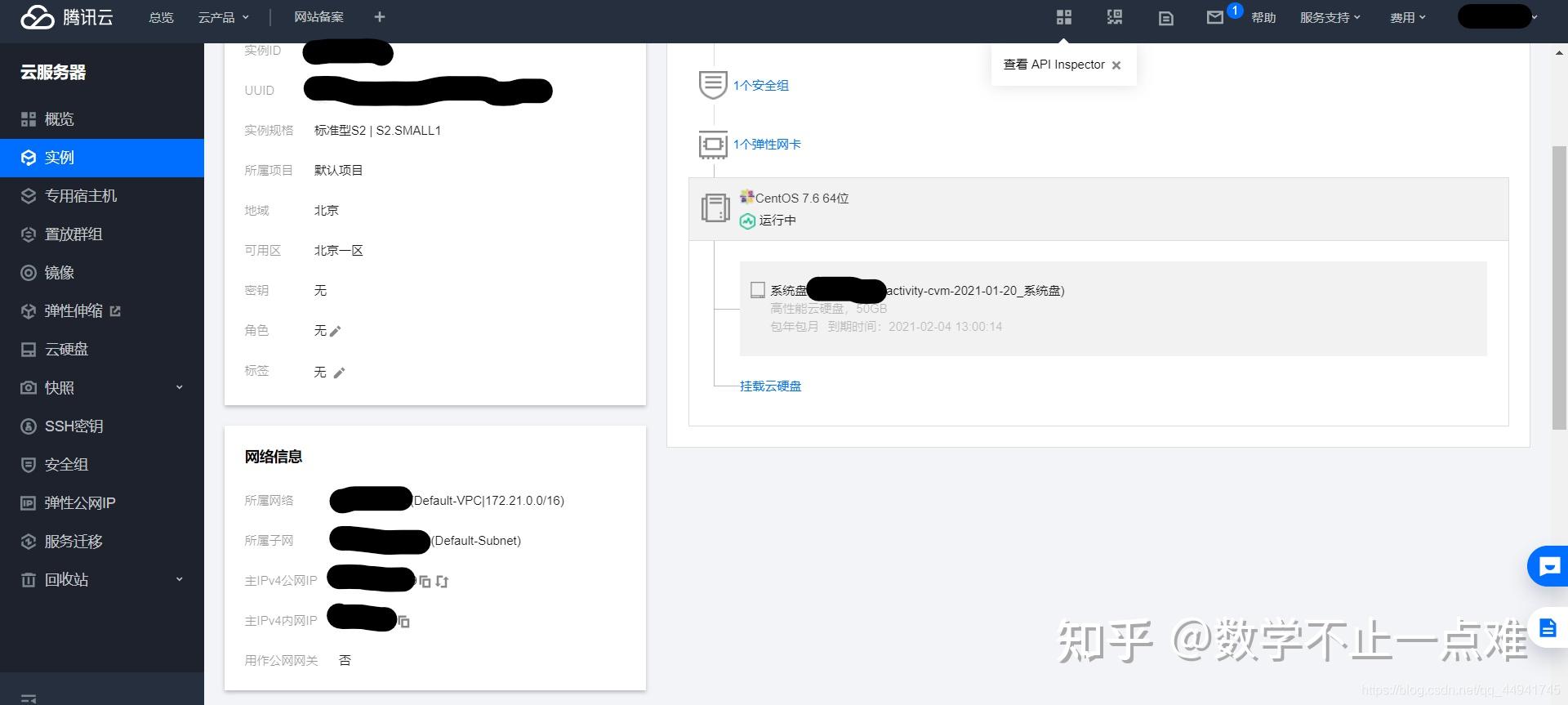Click 标准型S2 | S2.SMALL1 specification text
The height and width of the screenshot is (705, 1568).
(x=377, y=131)
